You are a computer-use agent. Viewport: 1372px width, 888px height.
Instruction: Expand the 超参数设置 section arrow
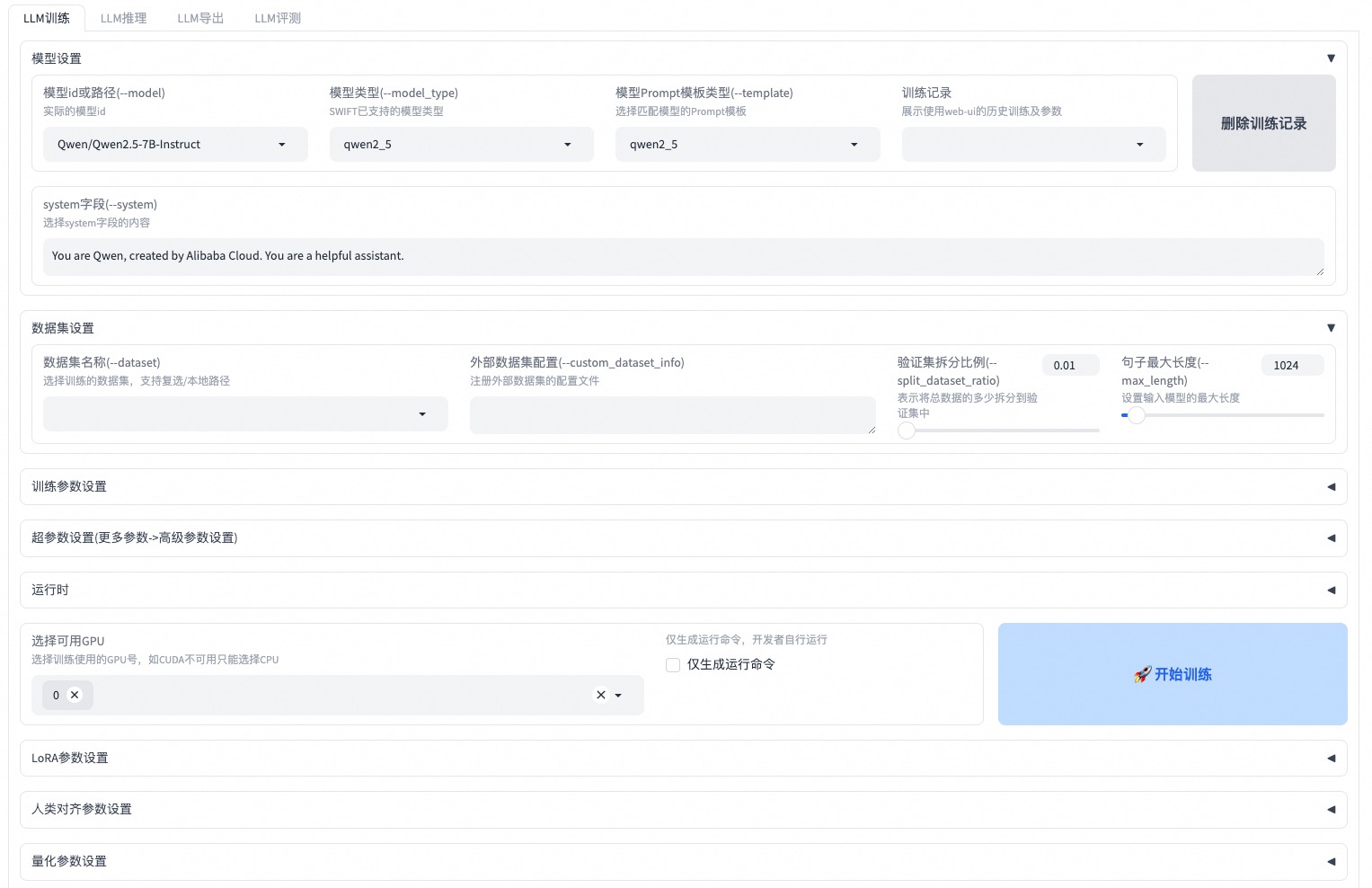click(1331, 538)
